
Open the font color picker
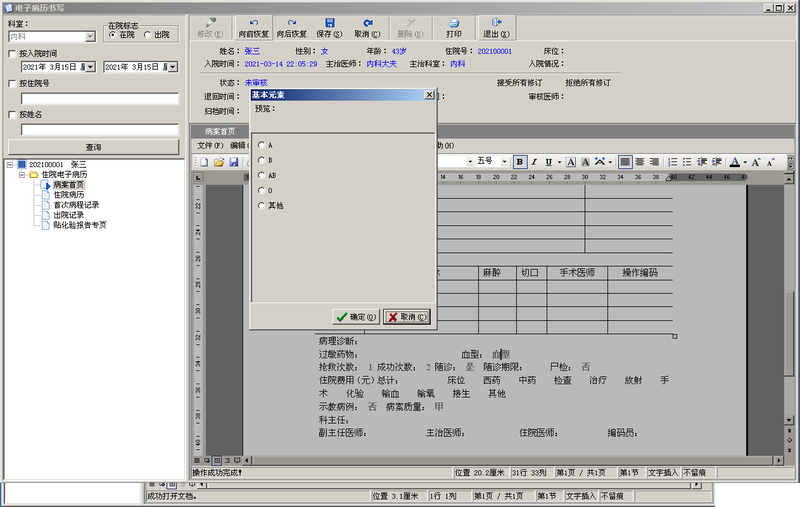point(745,162)
